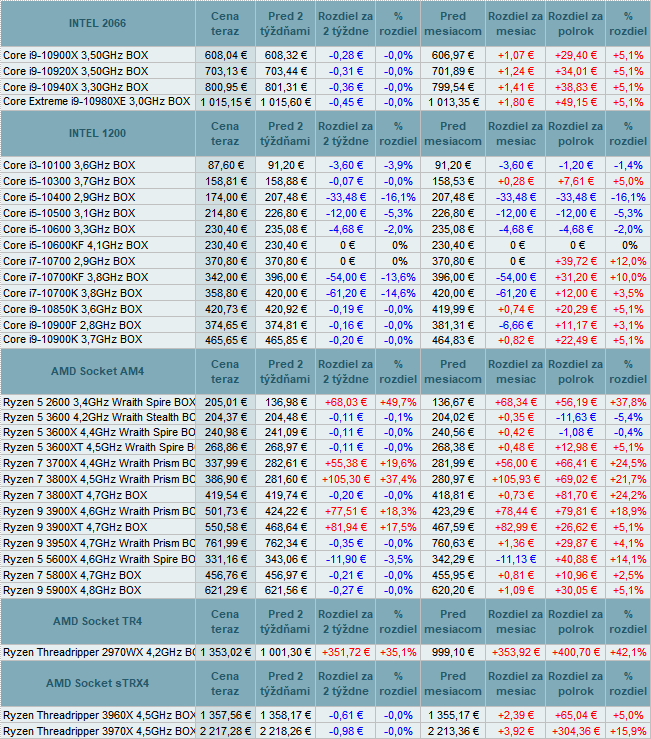Click the 501,73 € price cell
651x739 pixels.
[x=225, y=512]
